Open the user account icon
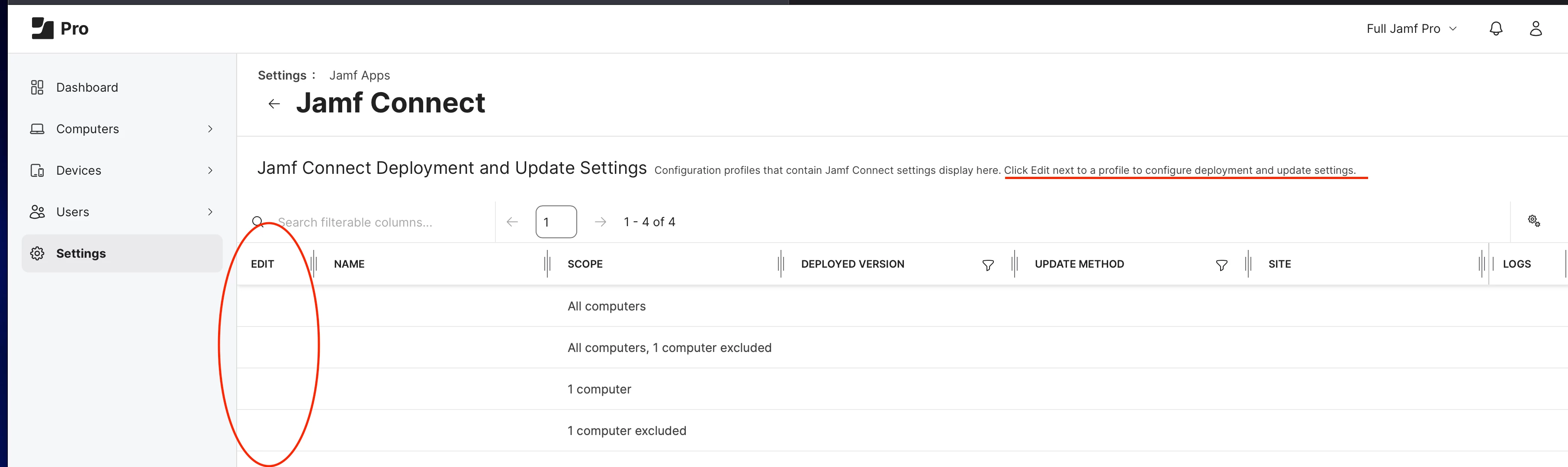This screenshot has height=467, width=1568. (x=1535, y=29)
